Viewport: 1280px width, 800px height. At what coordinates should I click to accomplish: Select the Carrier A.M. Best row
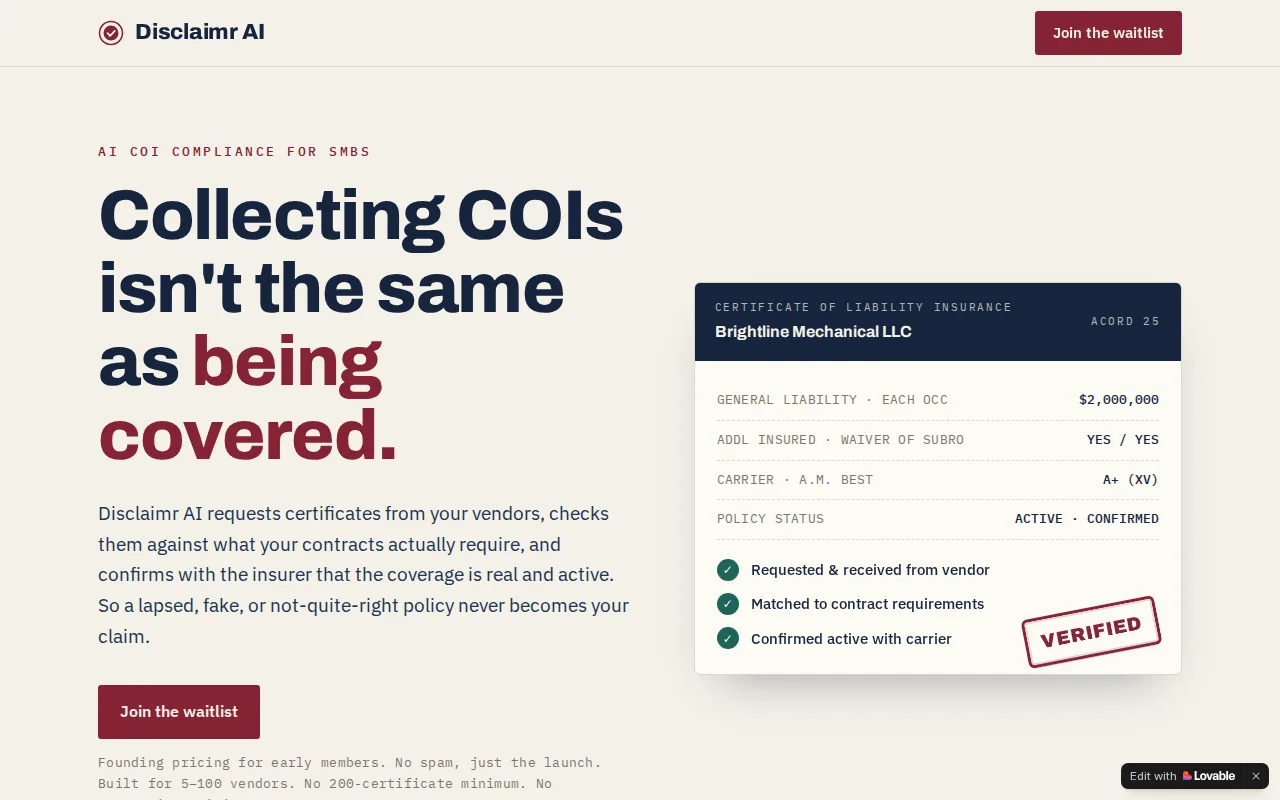tap(938, 480)
